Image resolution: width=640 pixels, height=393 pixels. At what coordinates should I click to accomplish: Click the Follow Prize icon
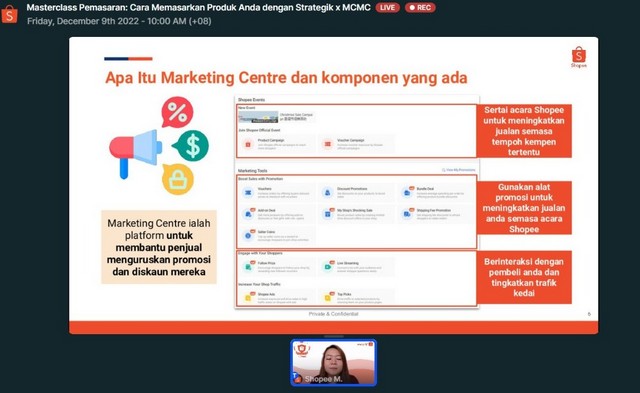248,266
